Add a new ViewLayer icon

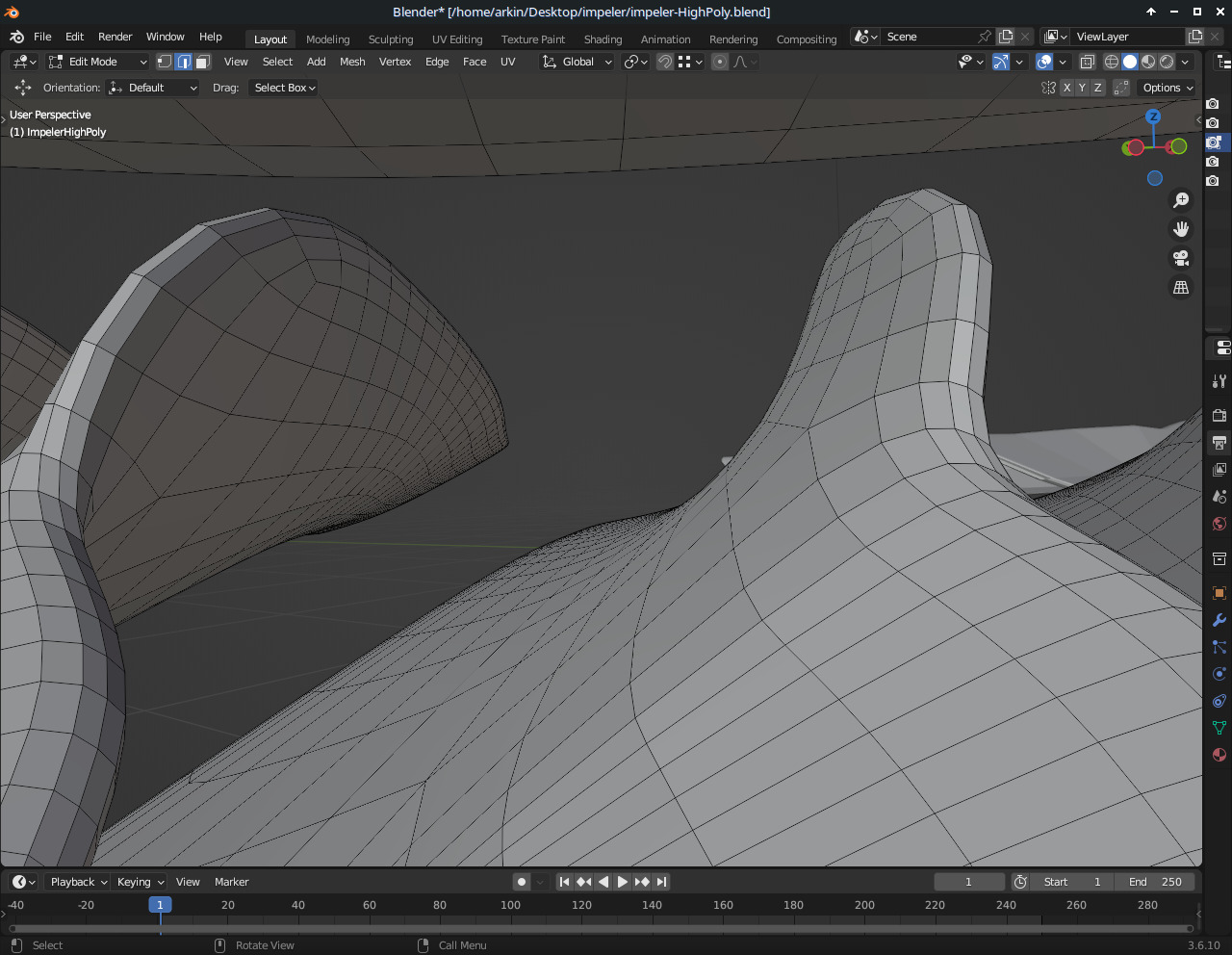(x=1195, y=37)
